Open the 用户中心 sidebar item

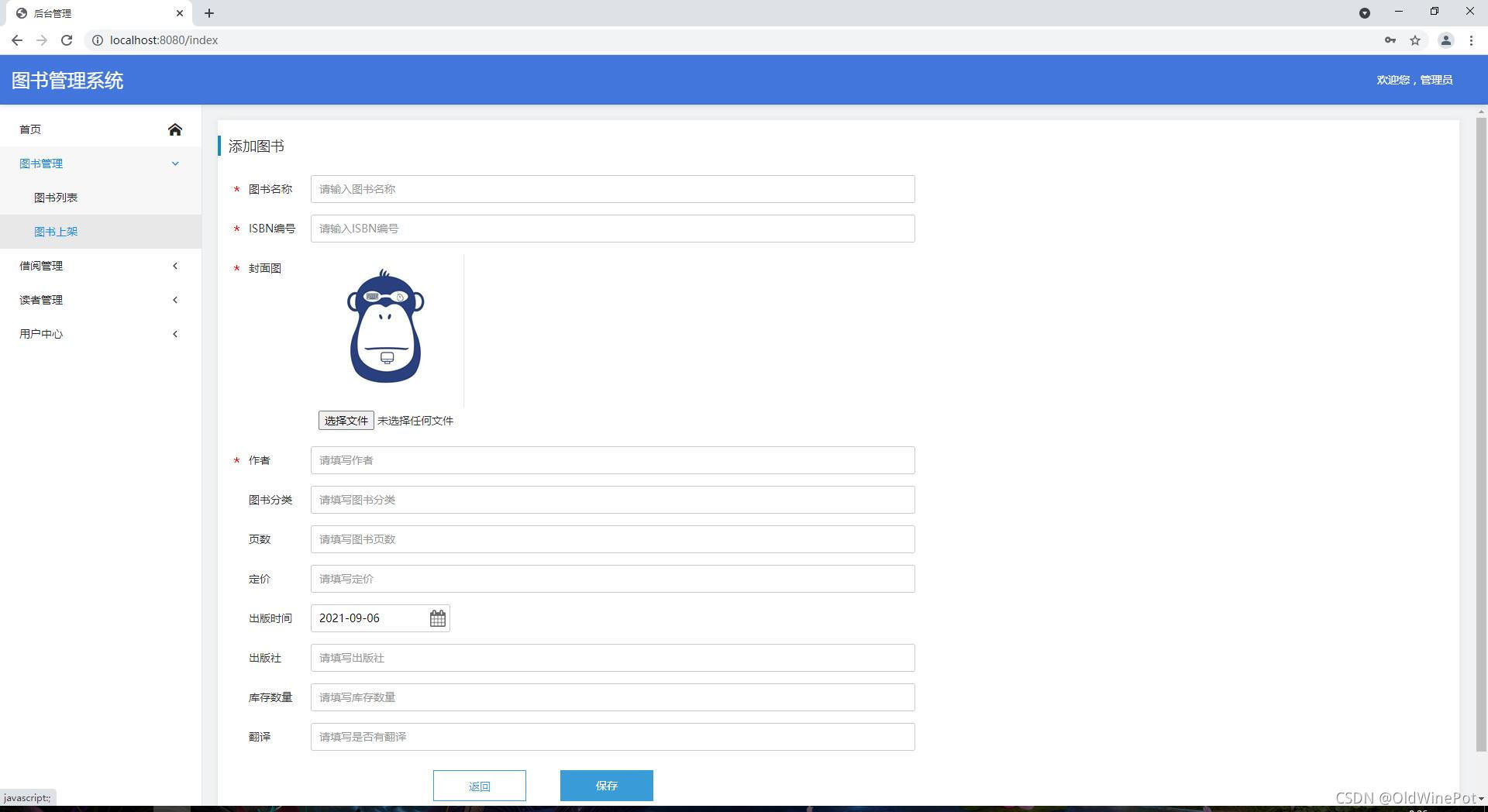(101, 334)
